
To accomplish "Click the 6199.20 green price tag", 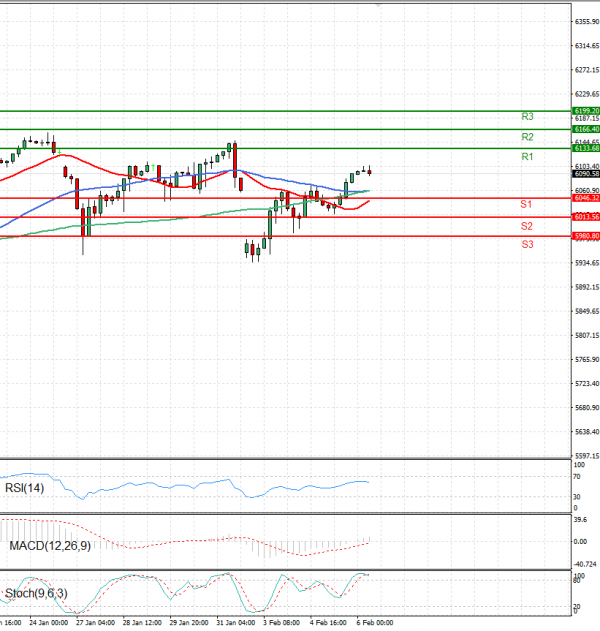I will coord(585,111).
